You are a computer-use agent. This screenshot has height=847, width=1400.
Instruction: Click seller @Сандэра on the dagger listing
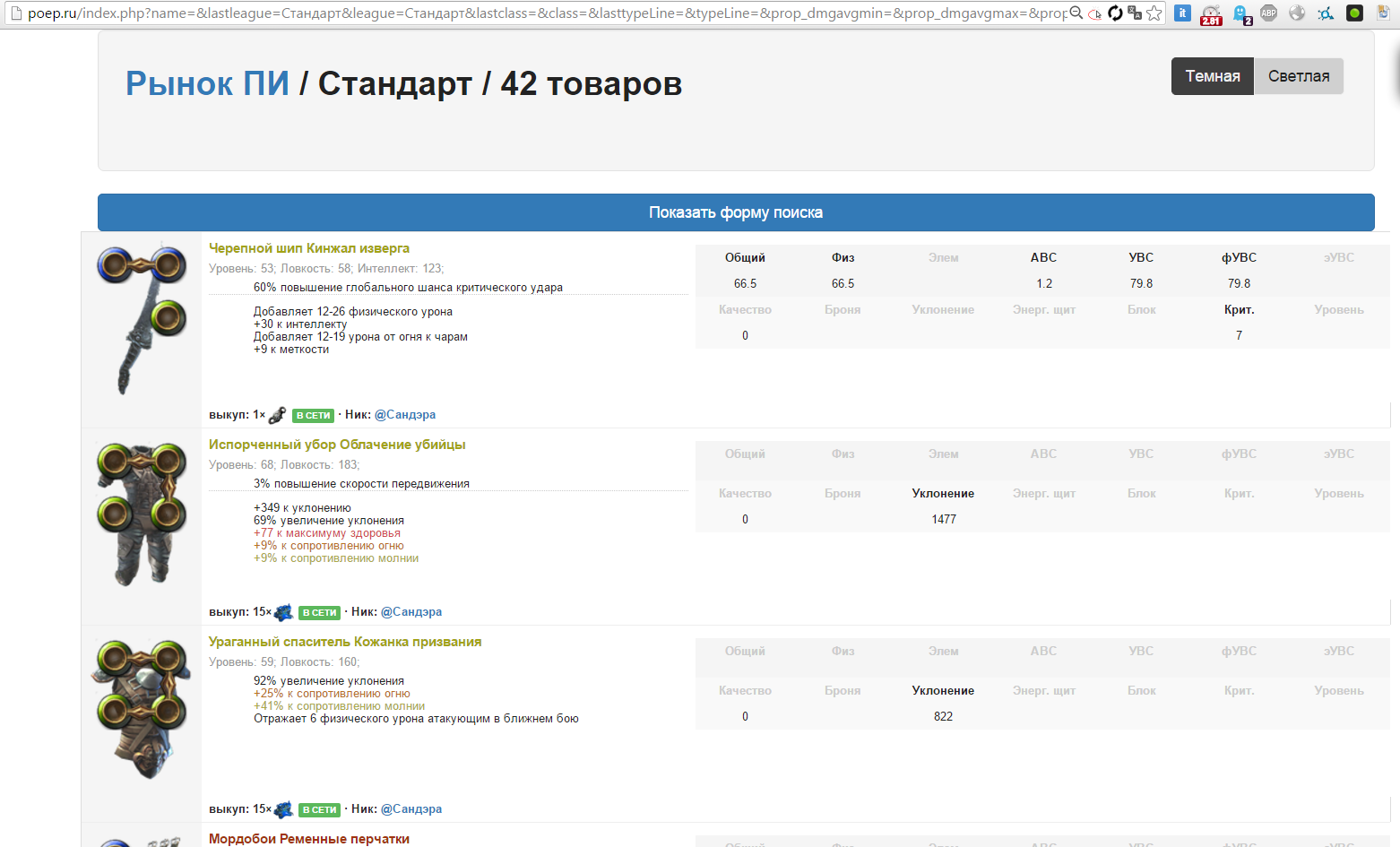(x=405, y=415)
